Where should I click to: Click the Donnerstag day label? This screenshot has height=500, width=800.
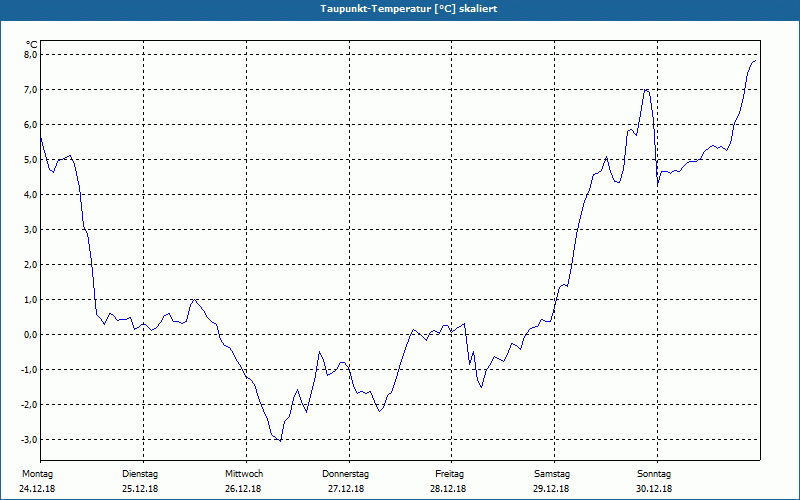(x=345, y=474)
